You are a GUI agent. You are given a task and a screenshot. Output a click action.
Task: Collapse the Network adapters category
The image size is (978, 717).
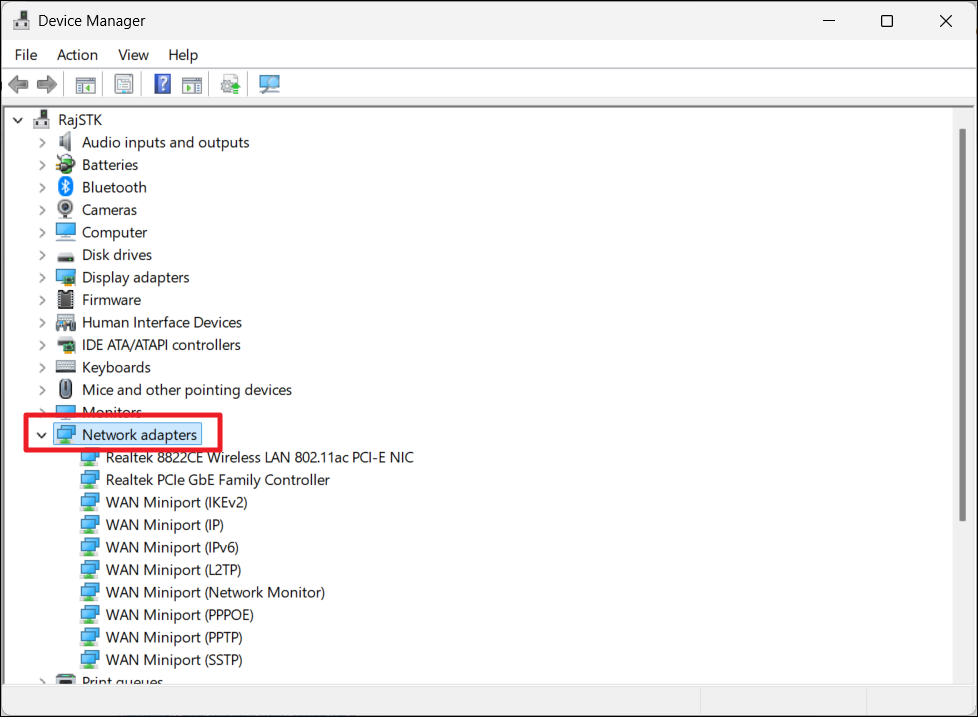[x=41, y=435]
